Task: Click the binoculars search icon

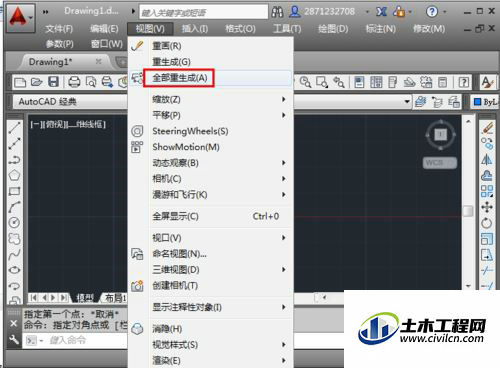Action: click(x=277, y=12)
